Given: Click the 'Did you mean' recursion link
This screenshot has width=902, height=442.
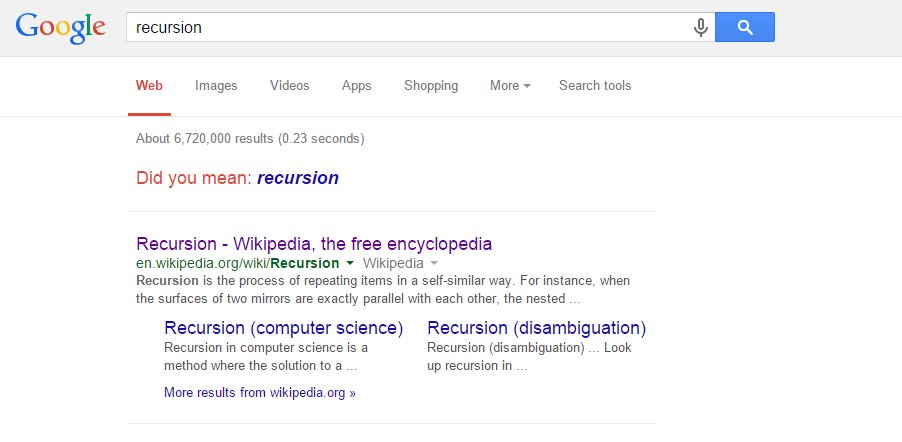Looking at the screenshot, I should pyautogui.click(x=298, y=179).
